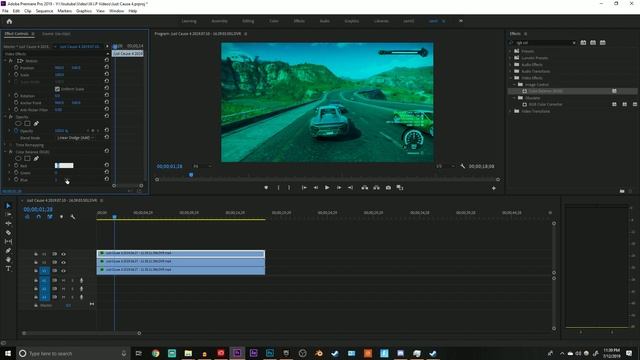
Task: Filter effects by Accelerated Effects badge
Action: (x=583, y=42)
